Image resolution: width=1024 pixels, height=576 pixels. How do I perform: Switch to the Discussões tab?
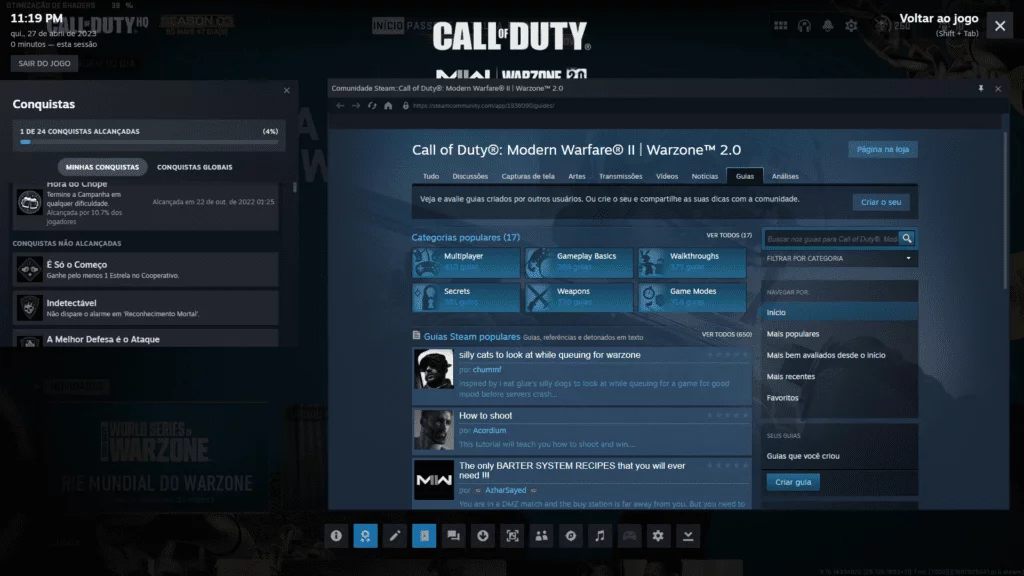point(470,176)
